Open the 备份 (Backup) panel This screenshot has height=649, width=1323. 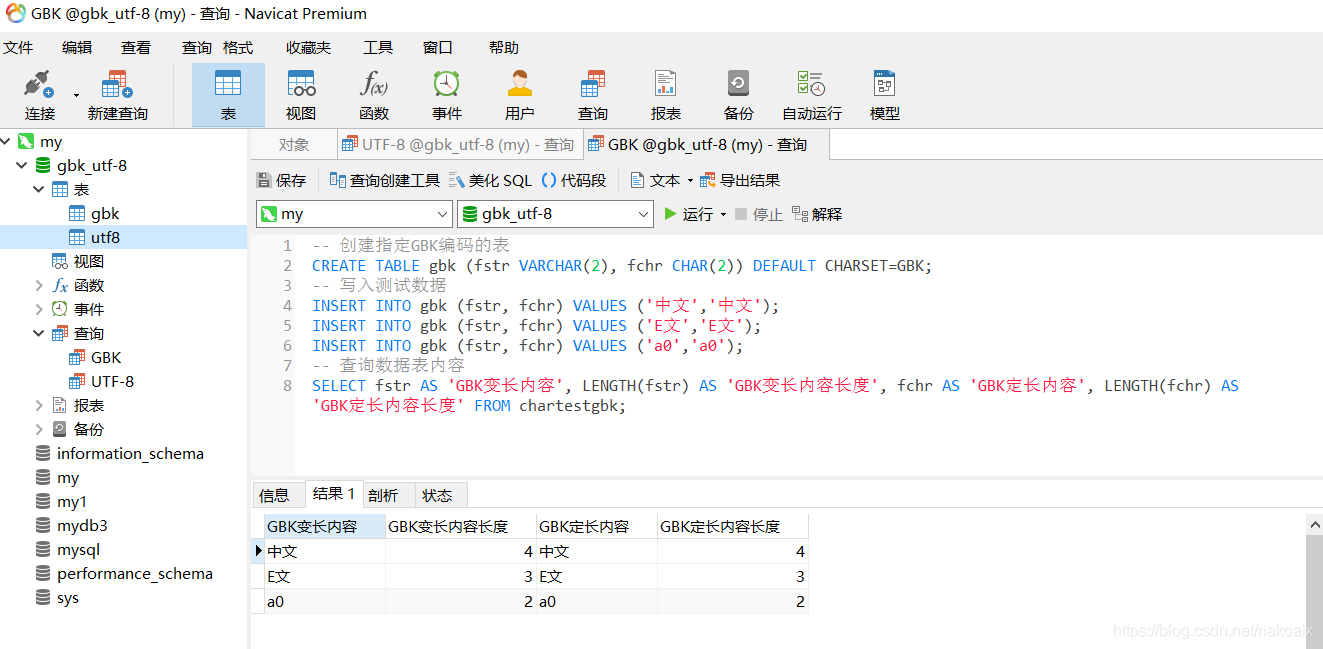pos(738,93)
